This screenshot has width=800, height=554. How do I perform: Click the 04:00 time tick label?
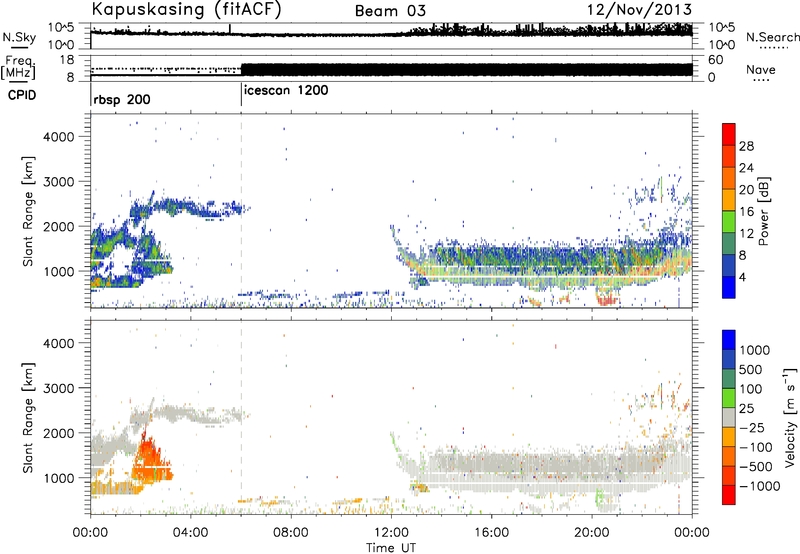pyautogui.click(x=190, y=533)
